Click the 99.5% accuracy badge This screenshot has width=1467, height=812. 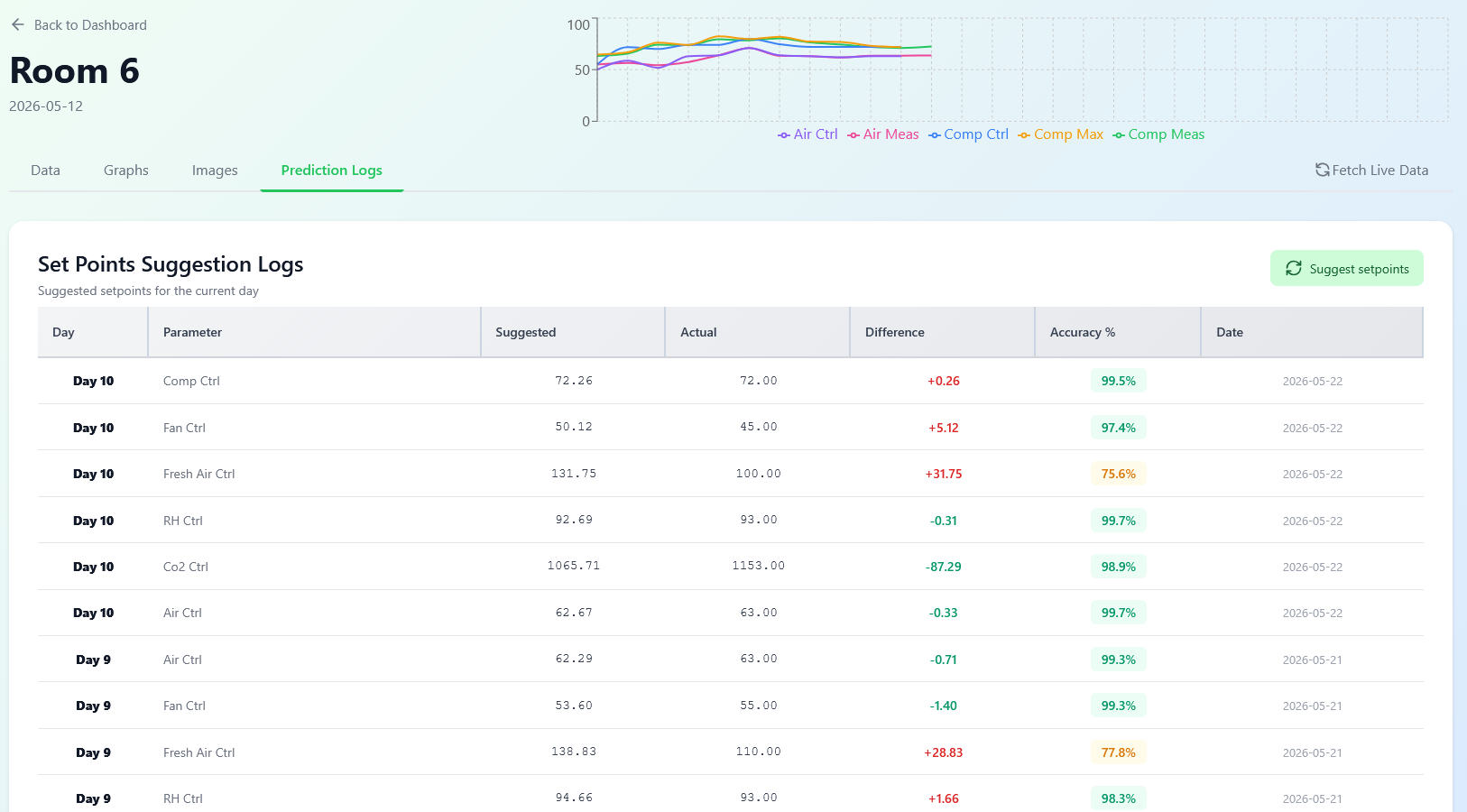1119,381
